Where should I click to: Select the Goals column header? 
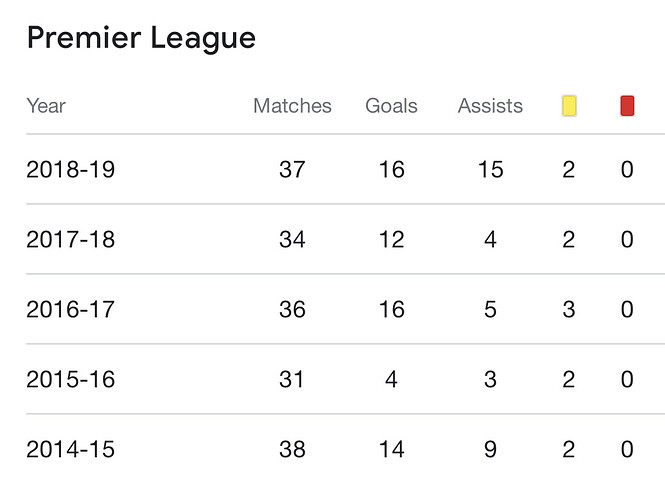(x=391, y=106)
